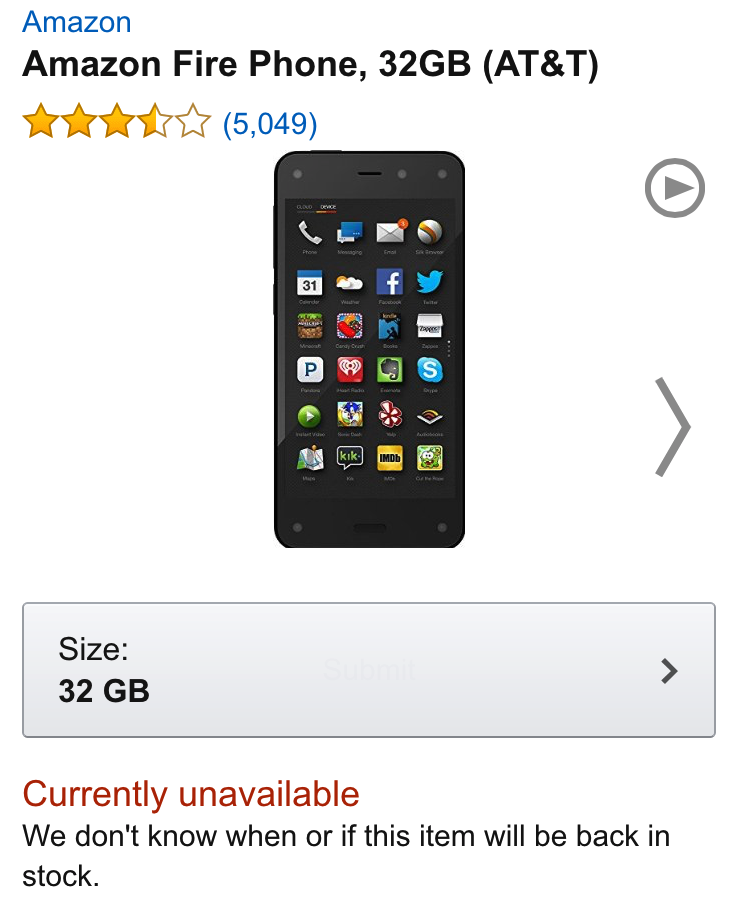
Task: Click the star rating icons
Action: click(116, 124)
